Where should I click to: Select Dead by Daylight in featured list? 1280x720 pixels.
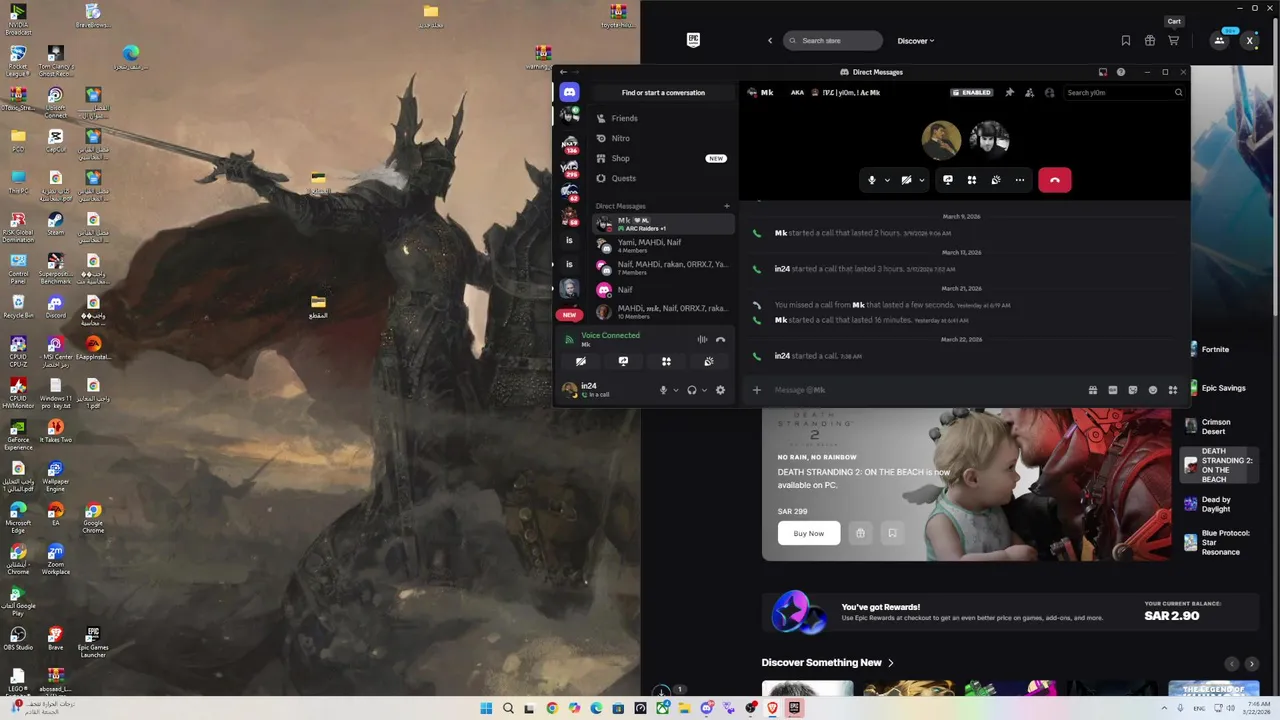[1217, 504]
